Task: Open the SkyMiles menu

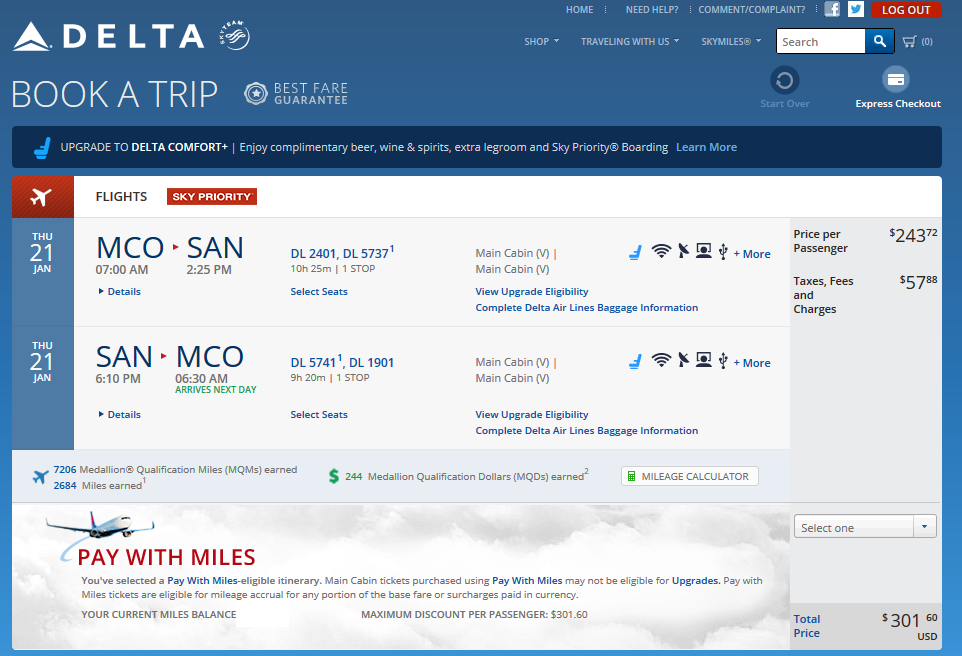Action: pyautogui.click(x=730, y=42)
